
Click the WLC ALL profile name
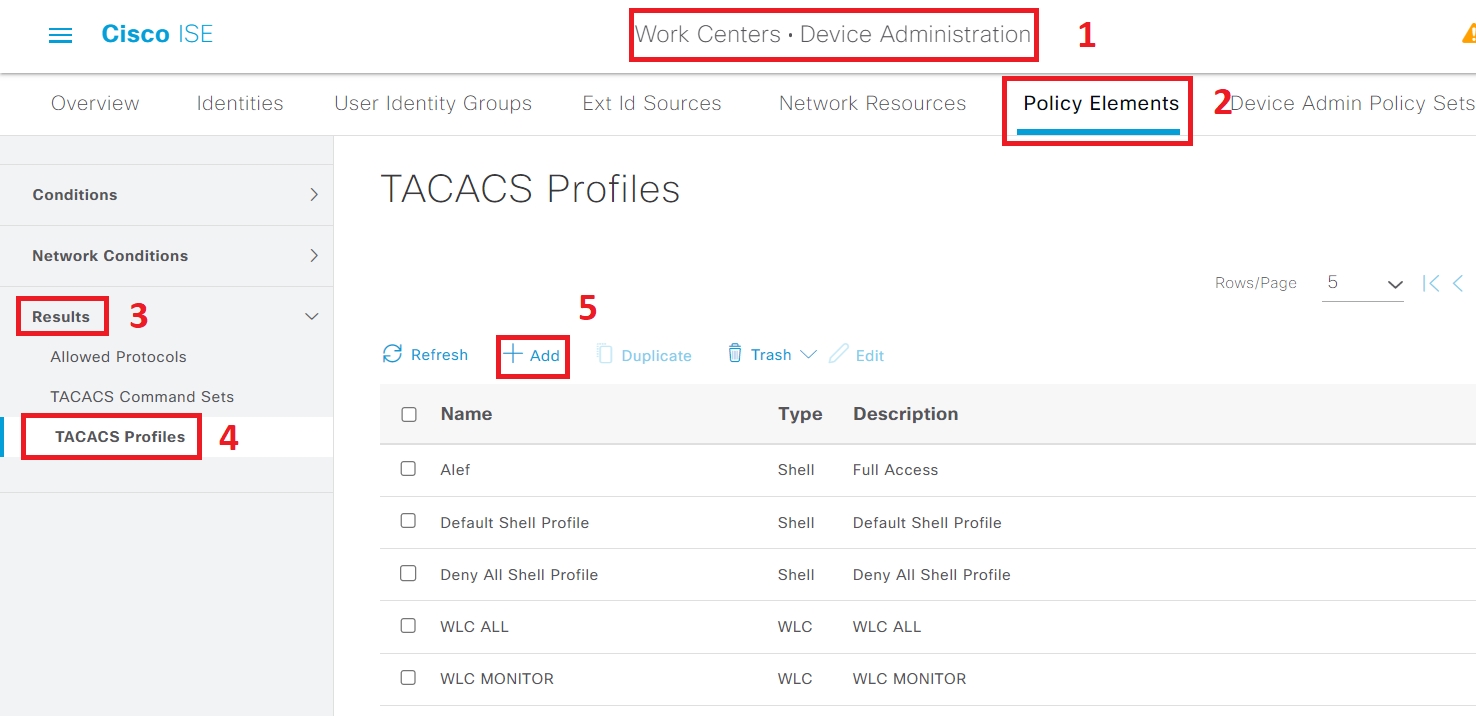click(x=474, y=627)
